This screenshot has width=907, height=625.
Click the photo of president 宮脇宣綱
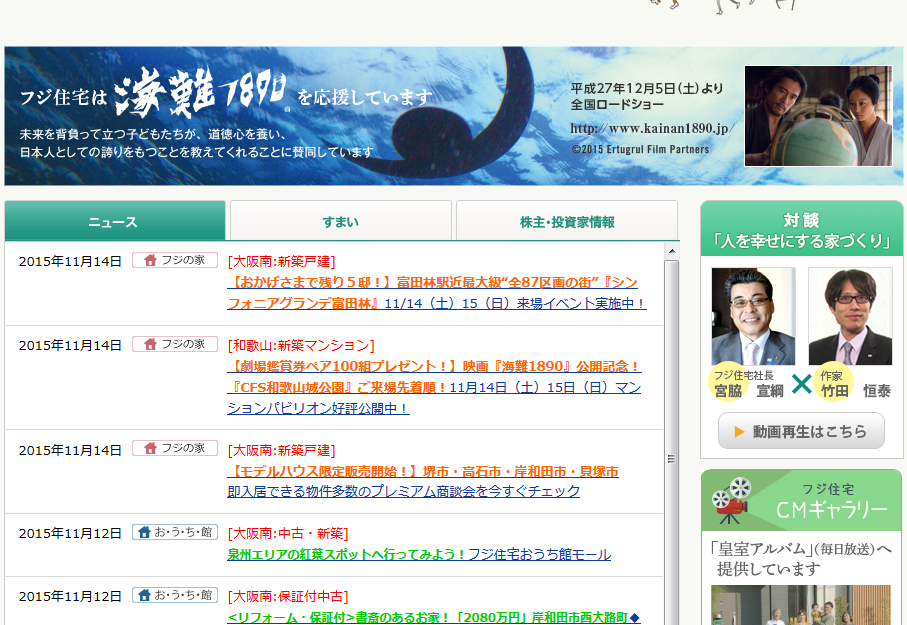tap(753, 315)
